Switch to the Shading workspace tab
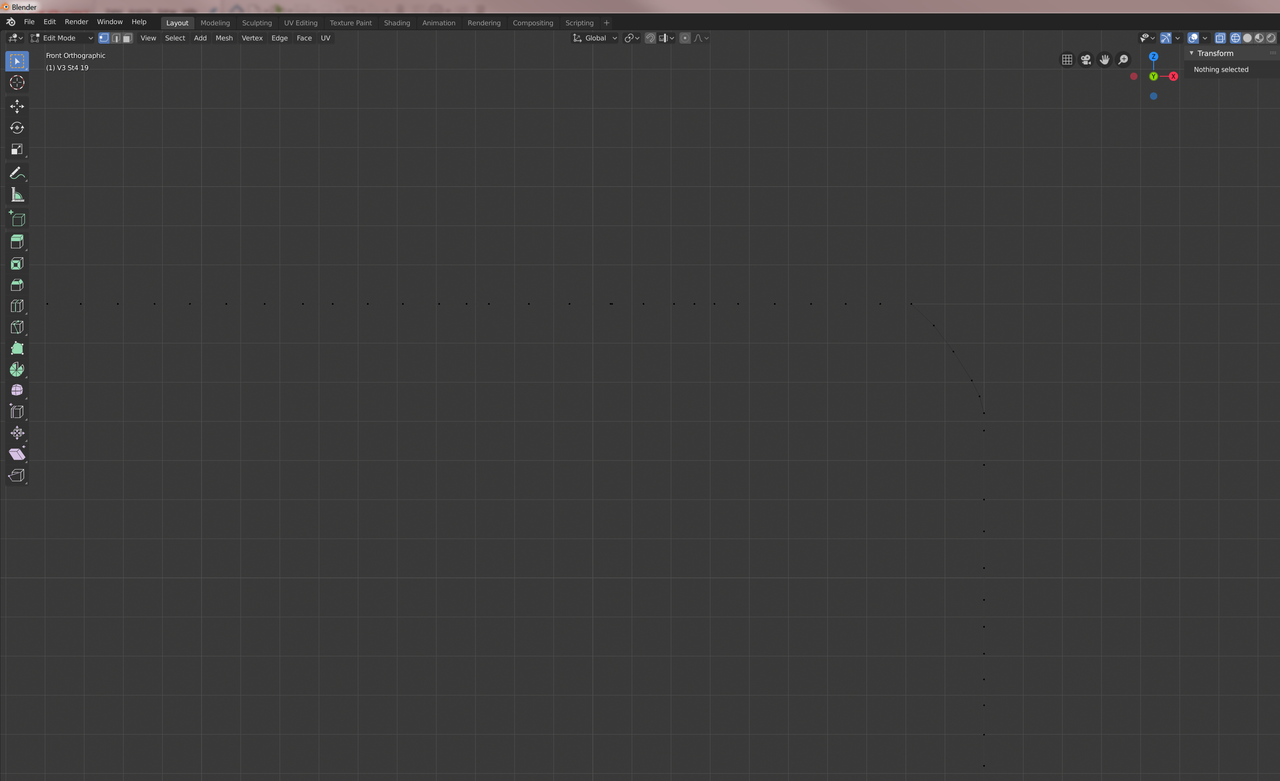 point(397,22)
